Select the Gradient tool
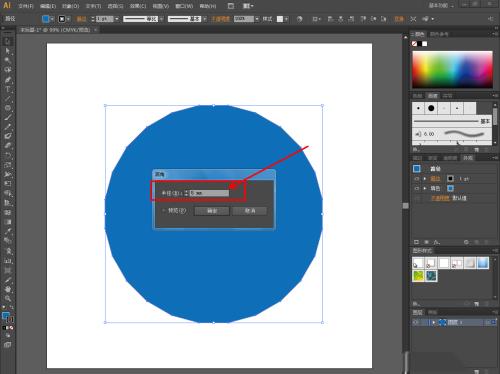This screenshot has width=500, height=374. click(8, 222)
